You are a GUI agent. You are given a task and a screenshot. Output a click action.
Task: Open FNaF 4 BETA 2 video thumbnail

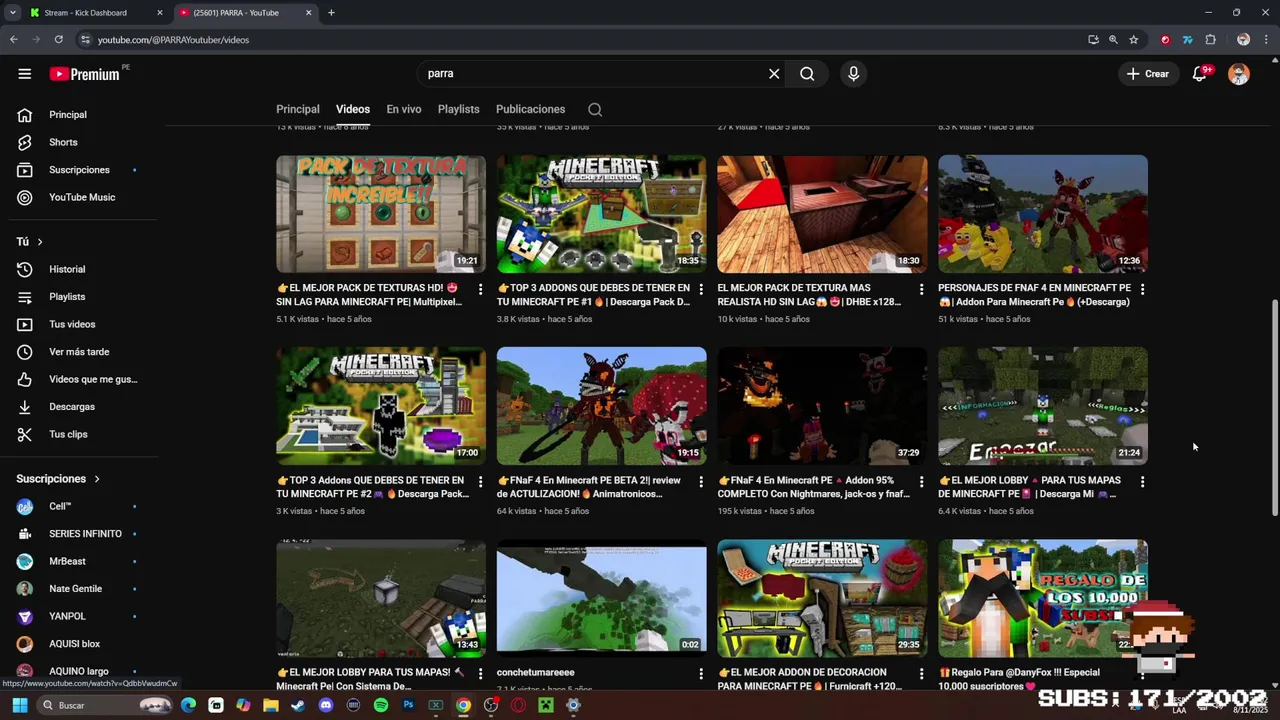(601, 406)
